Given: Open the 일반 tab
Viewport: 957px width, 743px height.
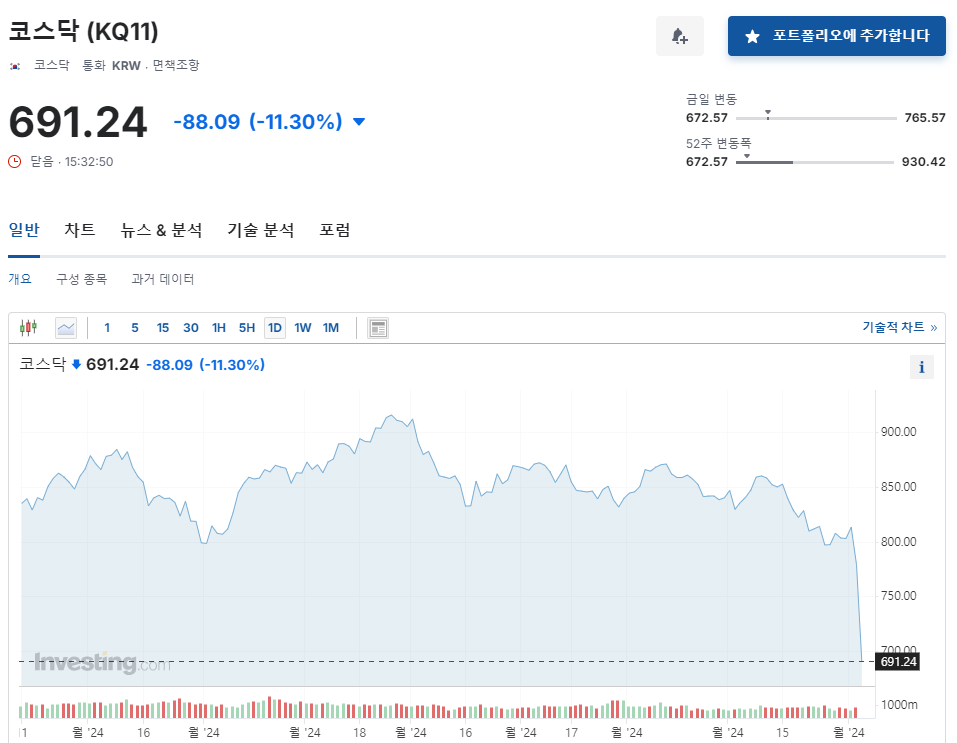Looking at the screenshot, I should pos(24,230).
